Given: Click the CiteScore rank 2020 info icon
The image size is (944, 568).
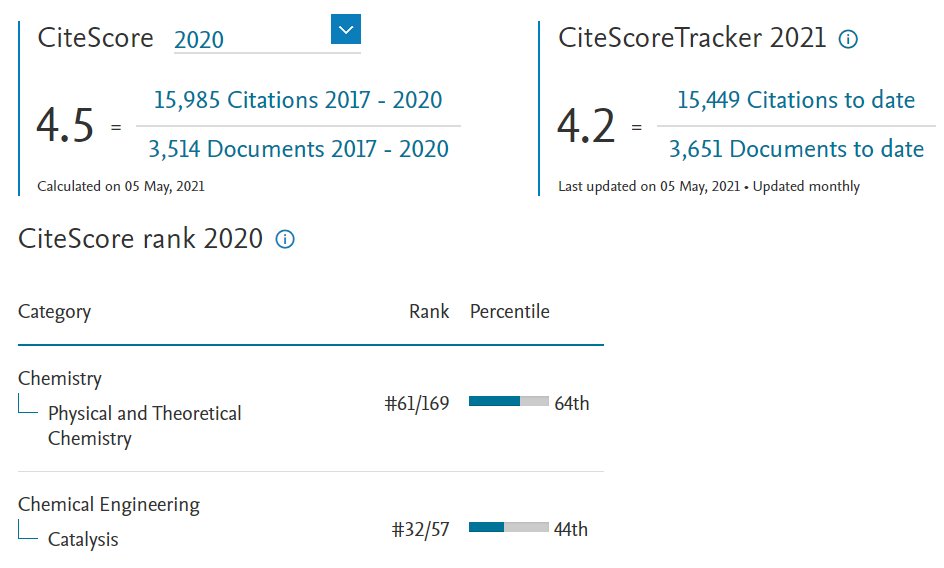Looking at the screenshot, I should pos(285,239).
